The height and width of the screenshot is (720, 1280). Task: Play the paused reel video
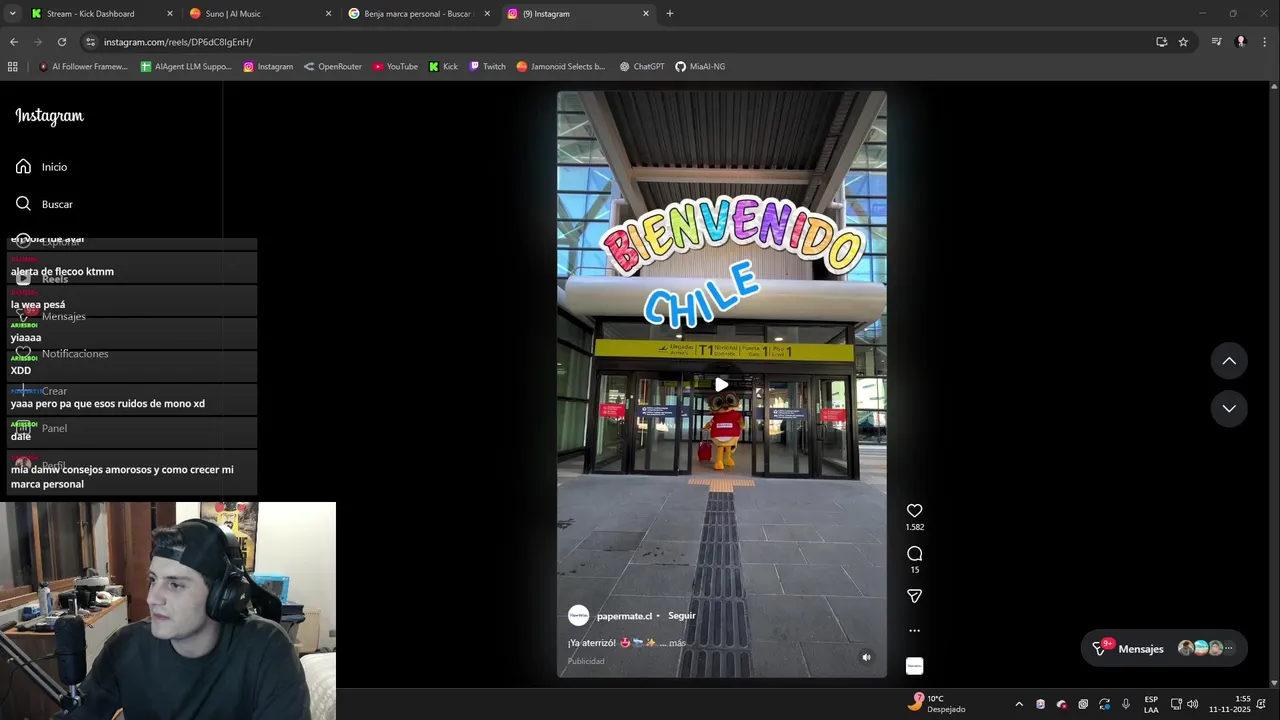tap(721, 384)
